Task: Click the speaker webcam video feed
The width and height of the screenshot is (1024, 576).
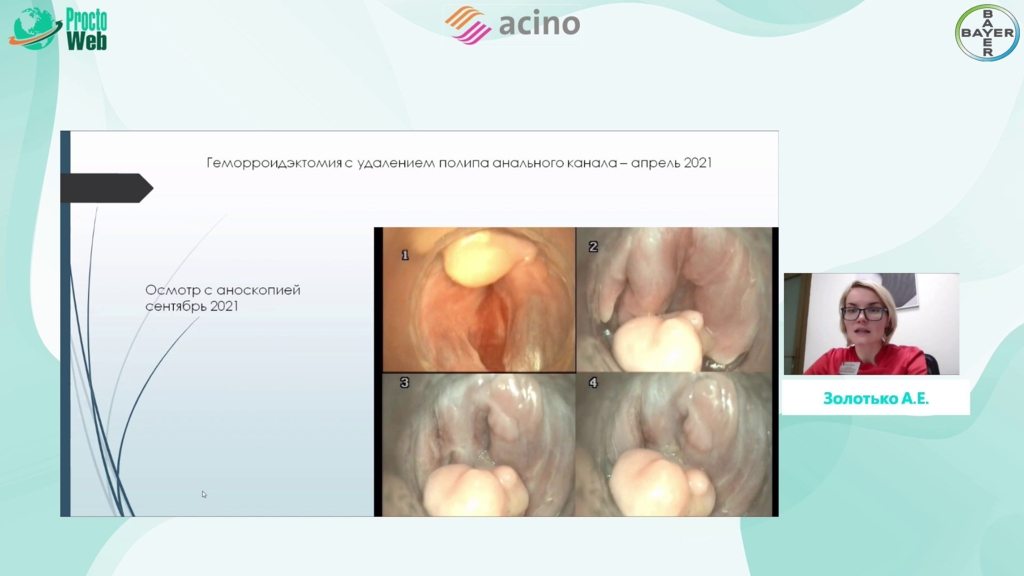Action: [870, 324]
